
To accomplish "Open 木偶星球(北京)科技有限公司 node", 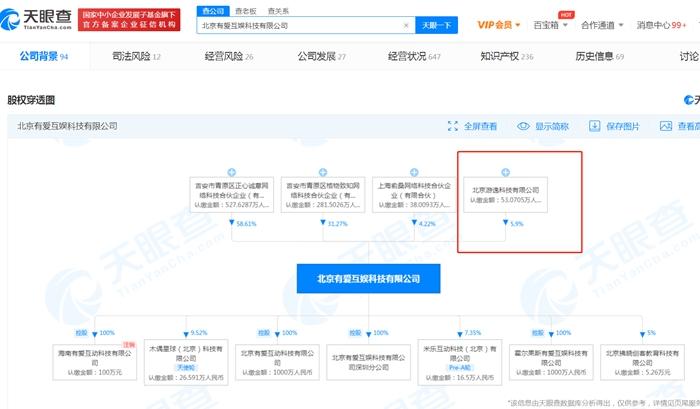I will 186,362.
